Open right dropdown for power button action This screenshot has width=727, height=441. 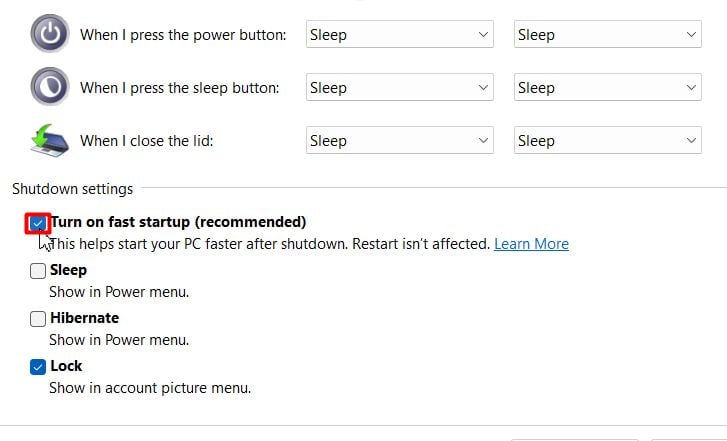tap(607, 34)
